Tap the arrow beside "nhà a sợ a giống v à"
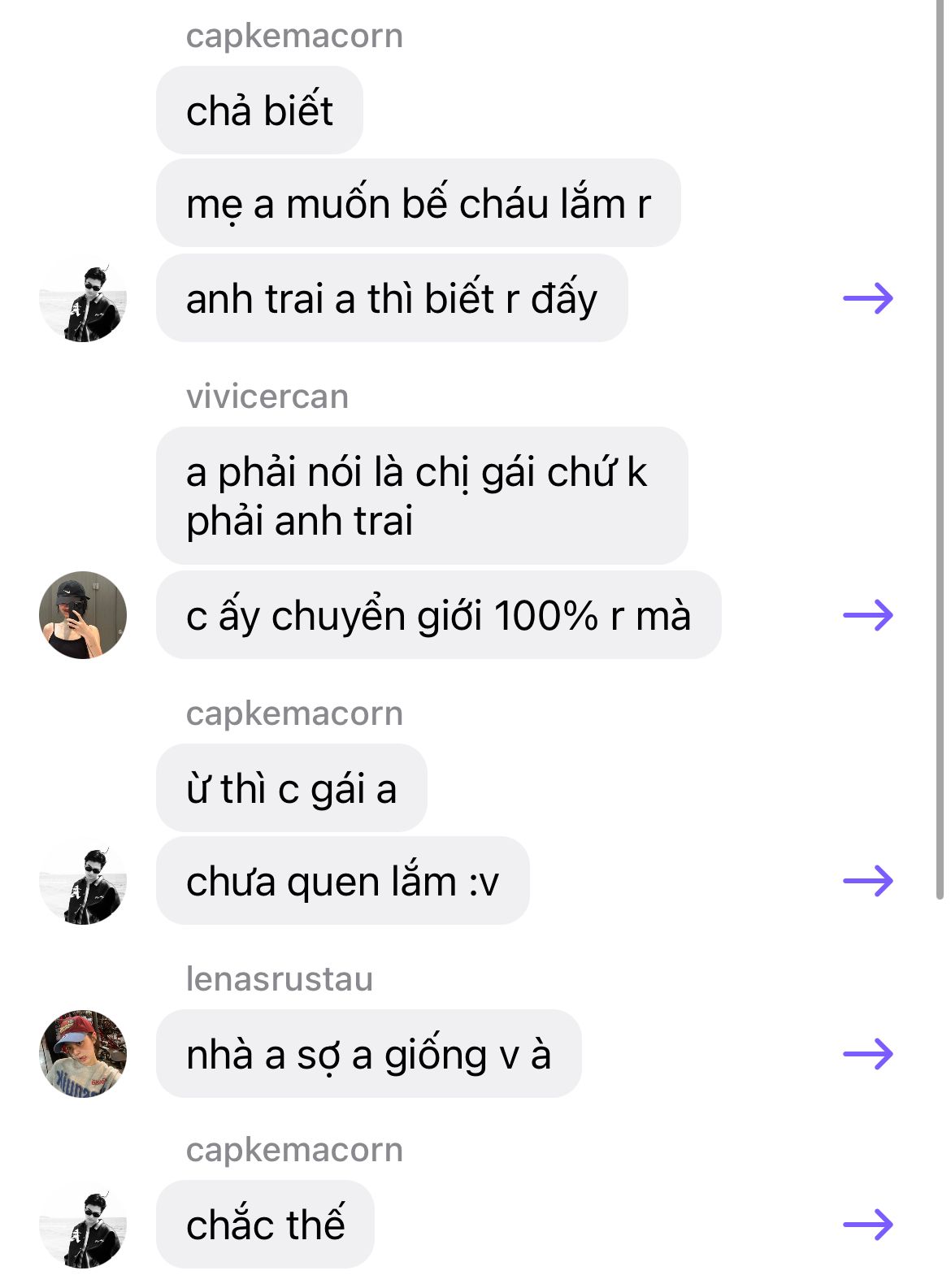The image size is (951, 1288). tap(868, 1054)
